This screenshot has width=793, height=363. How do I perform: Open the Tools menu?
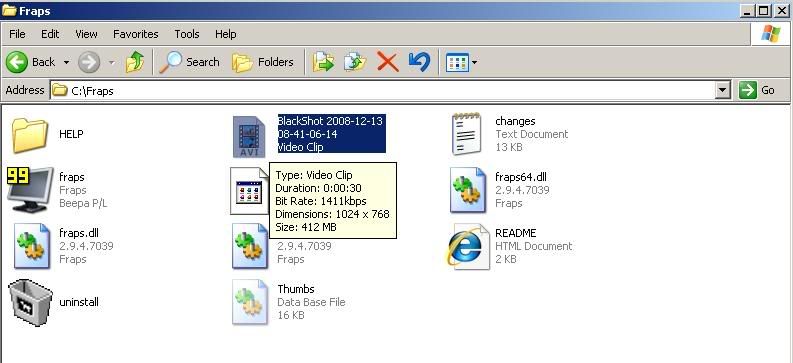point(187,34)
